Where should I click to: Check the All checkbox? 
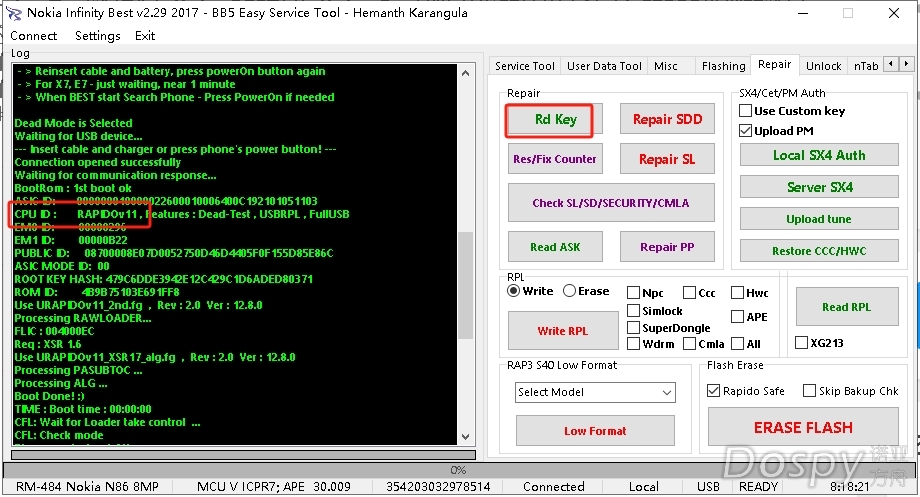tap(746, 344)
